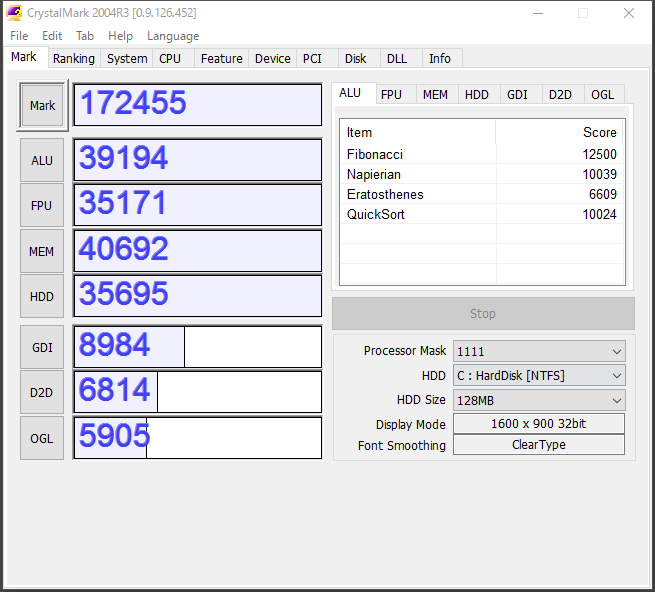This screenshot has height=592, width=655.
Task: Expand the HDD drive dropdown
Action: (539, 376)
